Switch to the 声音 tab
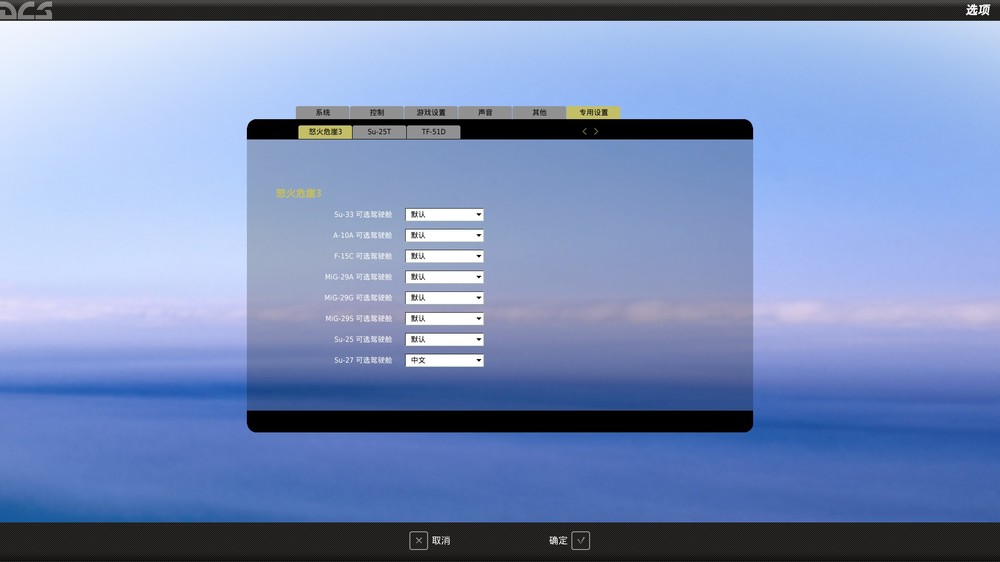Image resolution: width=1000 pixels, height=562 pixels. coord(485,112)
